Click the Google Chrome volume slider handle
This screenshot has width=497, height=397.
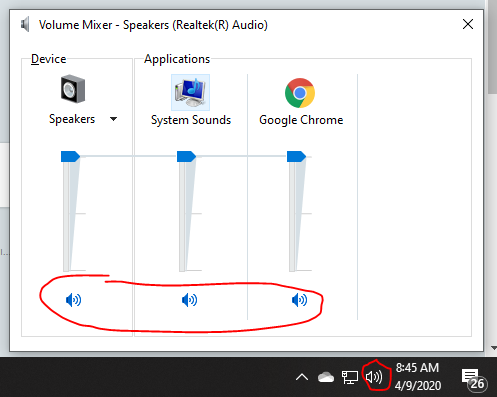point(296,156)
